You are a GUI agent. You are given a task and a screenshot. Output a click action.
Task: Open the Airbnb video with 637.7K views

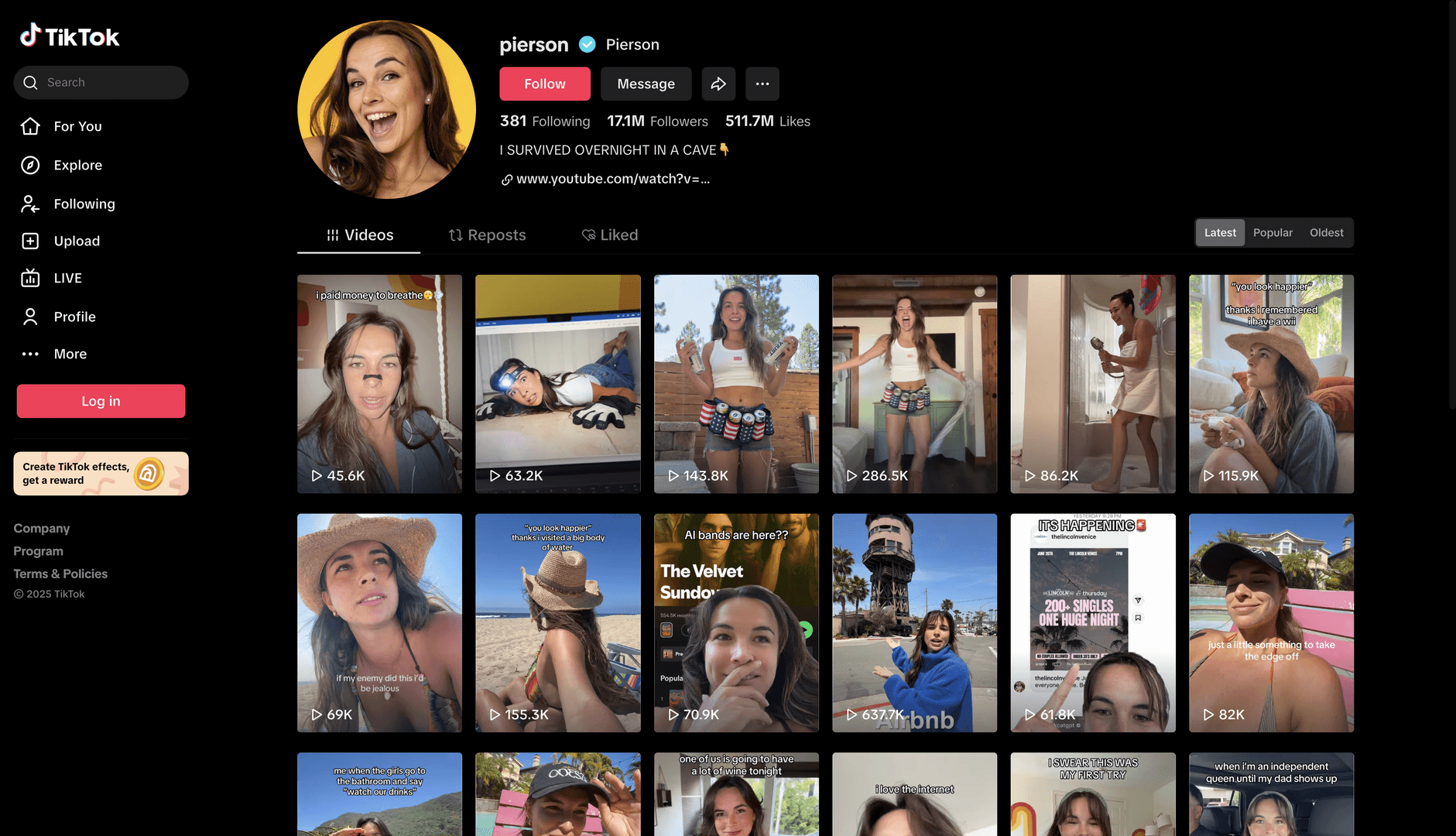914,622
